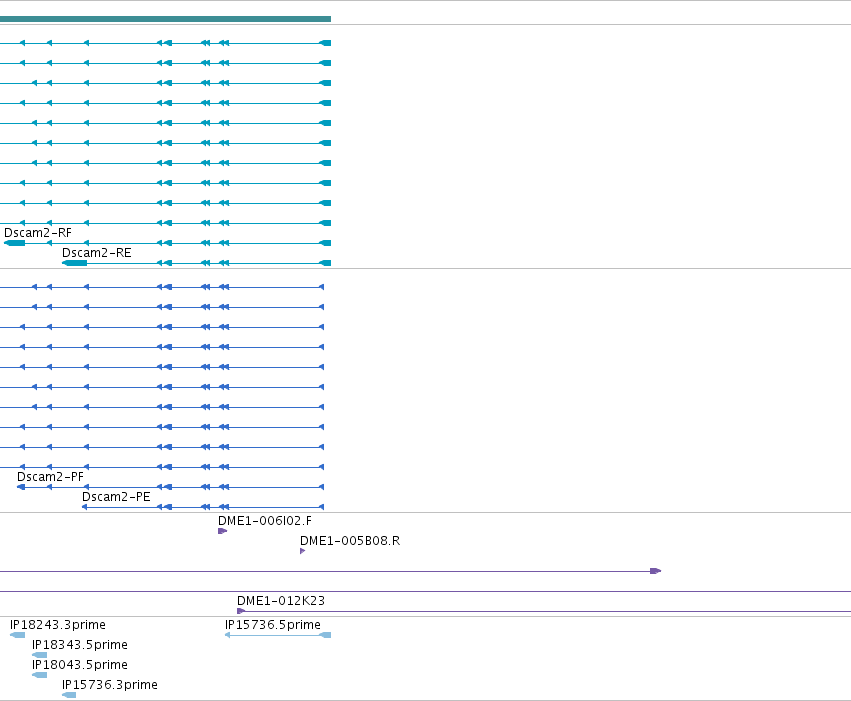
Task: Open the DME1-012K23 feature label
Action: pyautogui.click(x=281, y=601)
